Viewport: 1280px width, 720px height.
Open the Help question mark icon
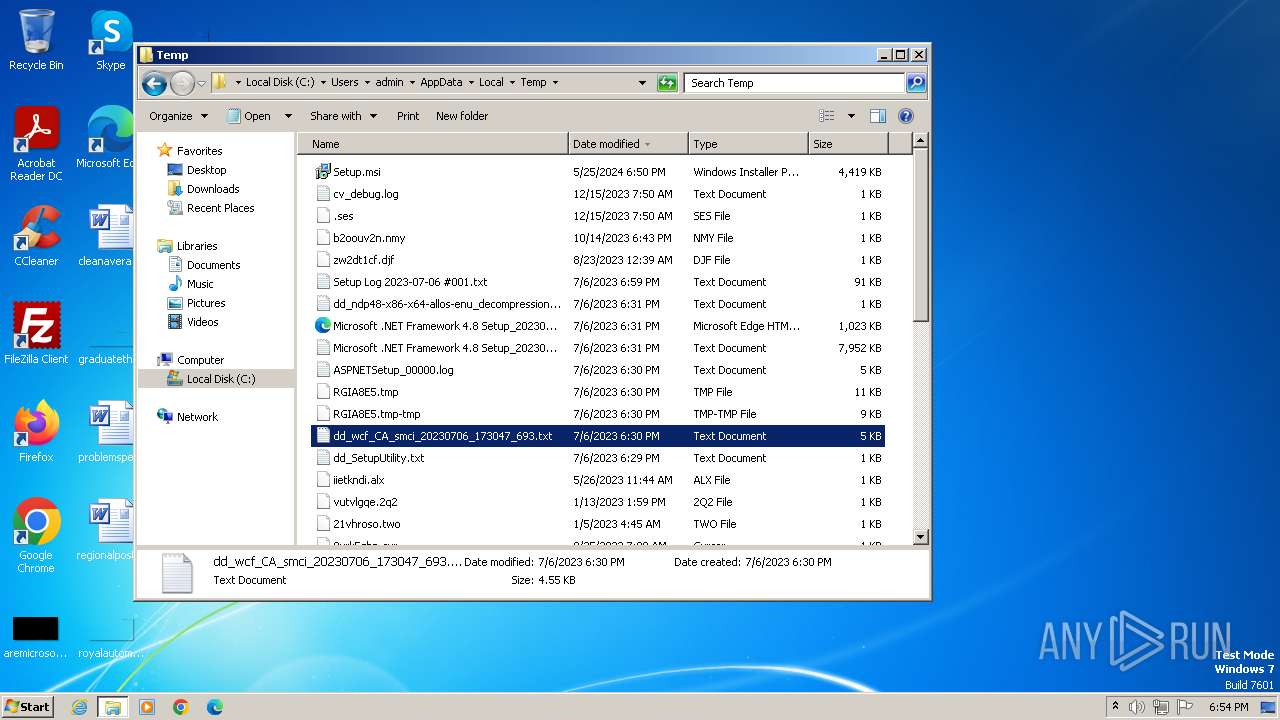pos(905,116)
